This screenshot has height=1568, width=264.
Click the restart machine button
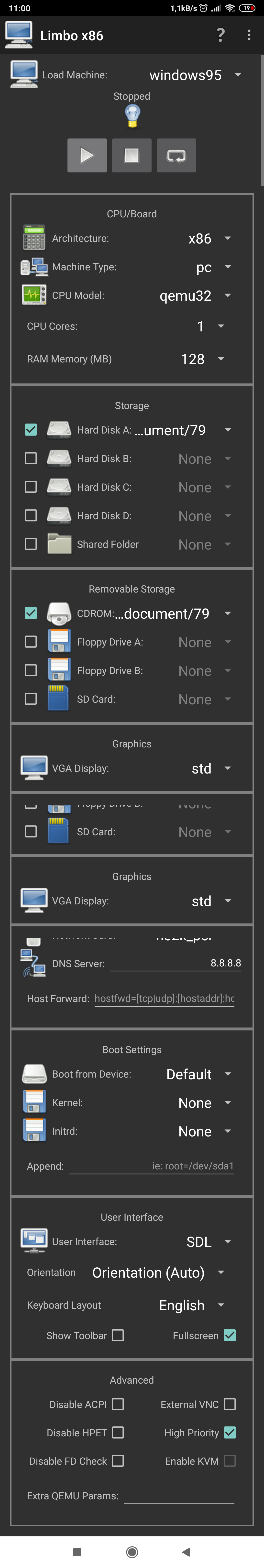click(x=176, y=155)
